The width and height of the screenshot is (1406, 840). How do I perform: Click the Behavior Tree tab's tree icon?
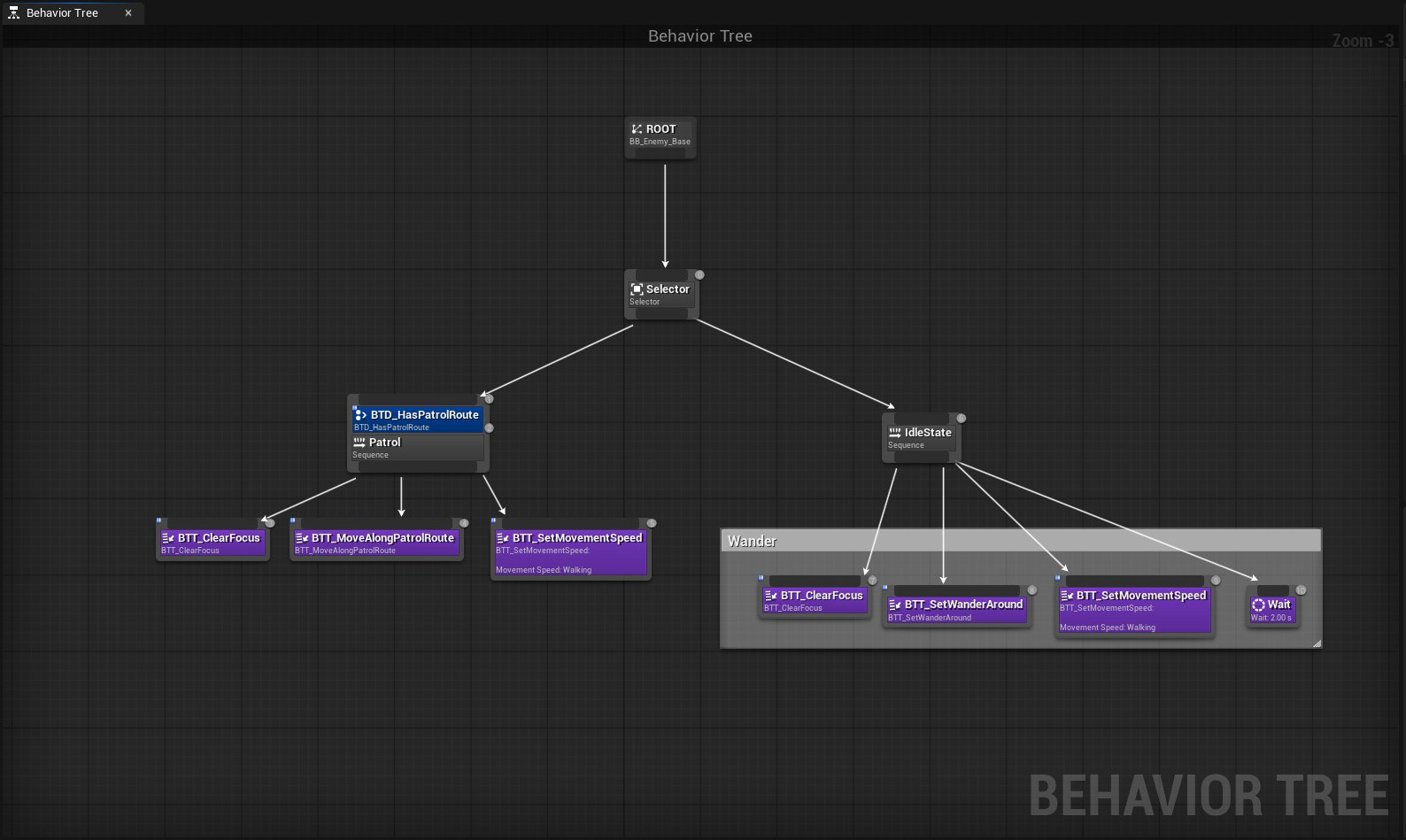(x=13, y=13)
